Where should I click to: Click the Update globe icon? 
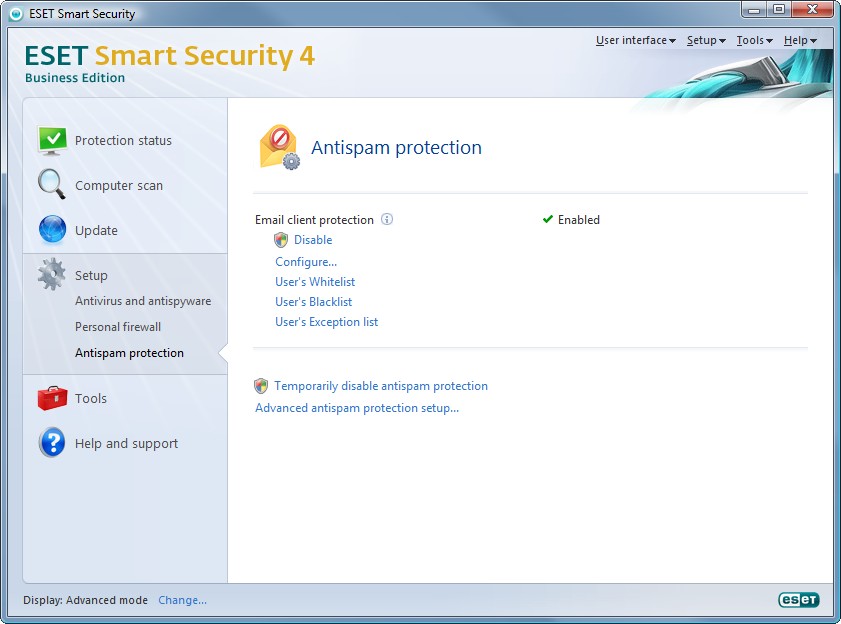(x=52, y=229)
